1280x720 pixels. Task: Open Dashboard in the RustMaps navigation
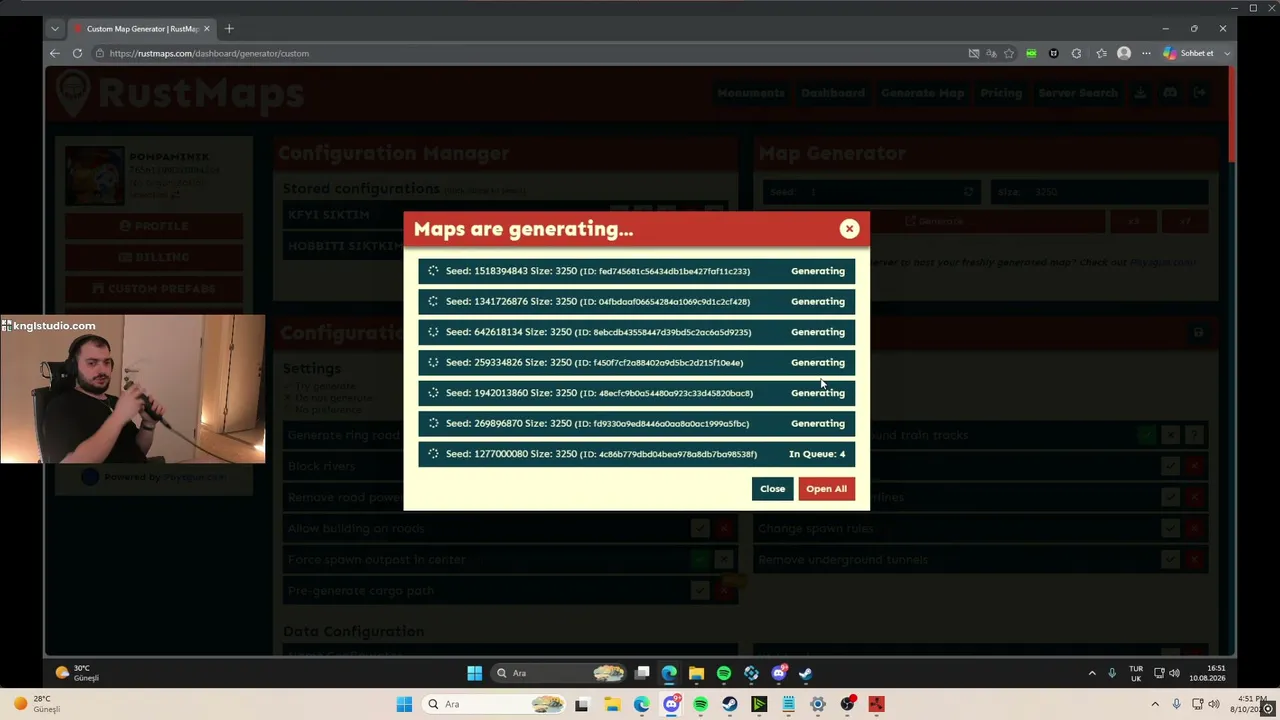tap(832, 93)
